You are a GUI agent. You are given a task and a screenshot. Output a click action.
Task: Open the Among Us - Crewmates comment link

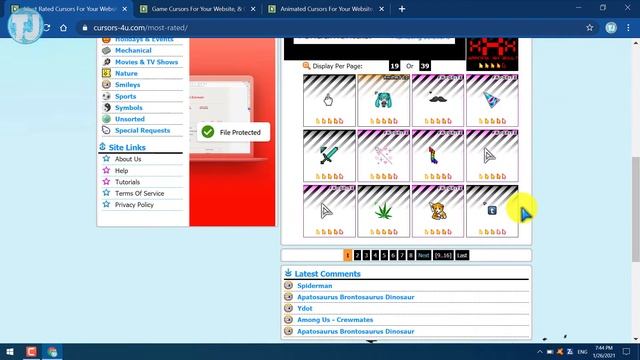pos(335,320)
